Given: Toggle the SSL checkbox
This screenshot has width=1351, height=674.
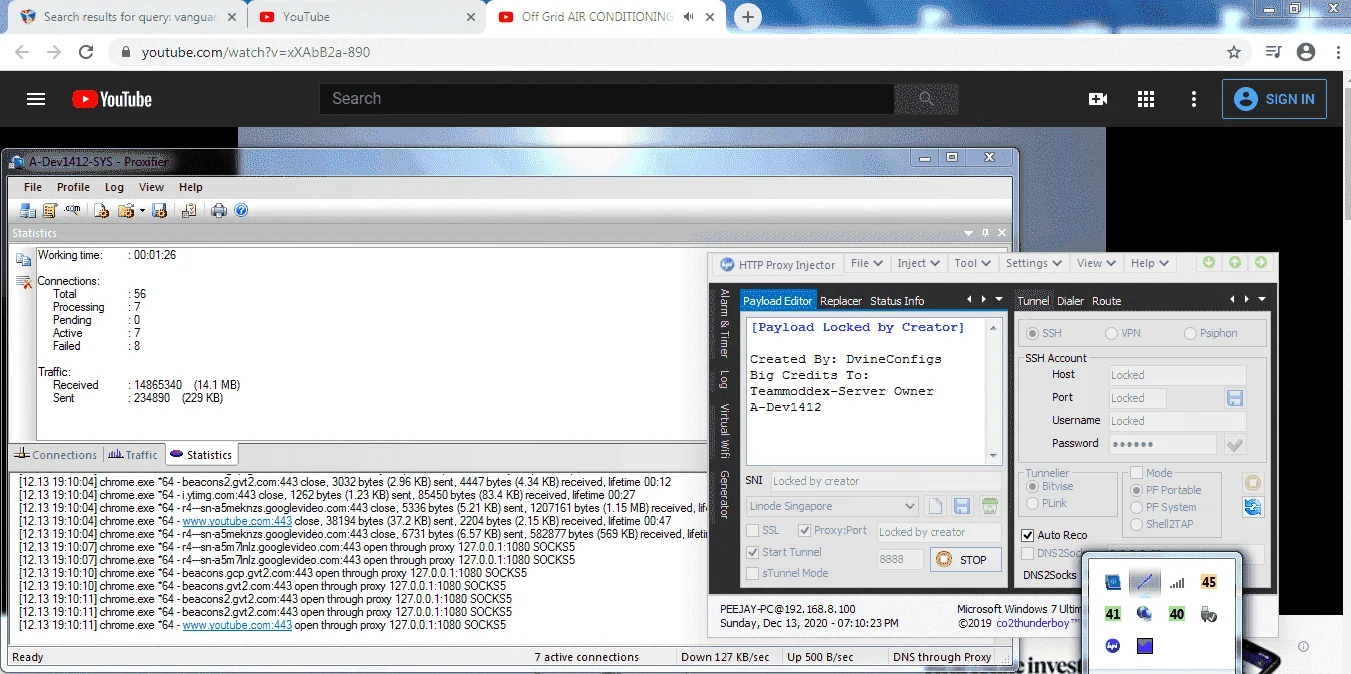Looking at the screenshot, I should tap(753, 531).
